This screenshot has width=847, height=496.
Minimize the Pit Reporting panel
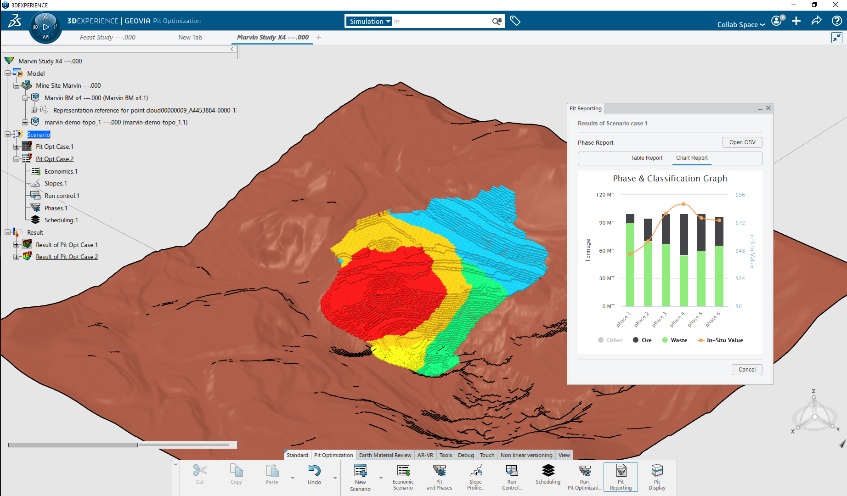click(760, 109)
